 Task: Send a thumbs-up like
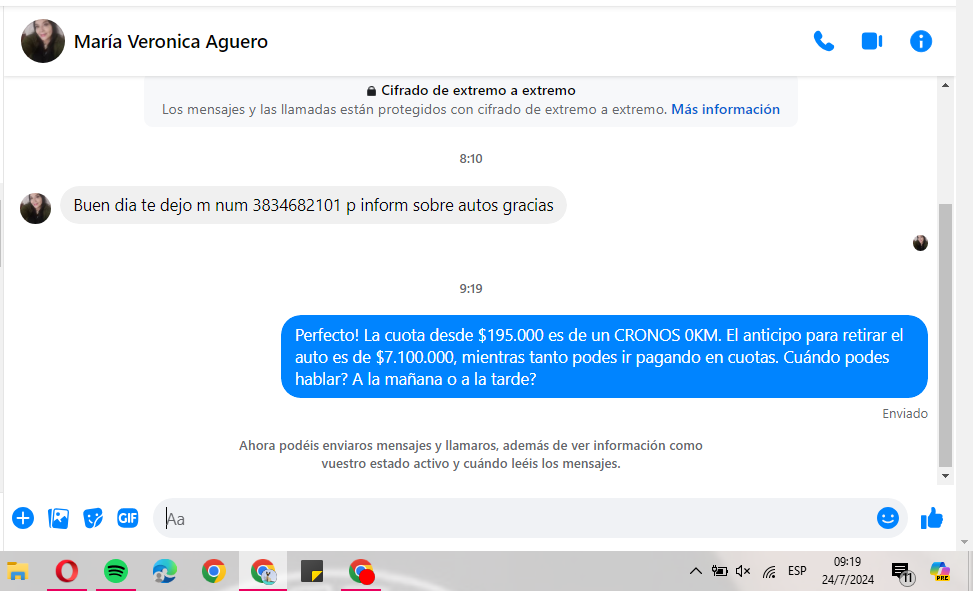coord(931,518)
